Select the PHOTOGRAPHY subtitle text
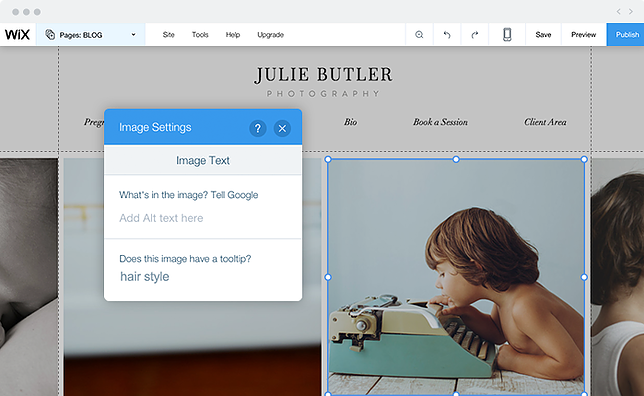This screenshot has width=644, height=396. coord(323,94)
